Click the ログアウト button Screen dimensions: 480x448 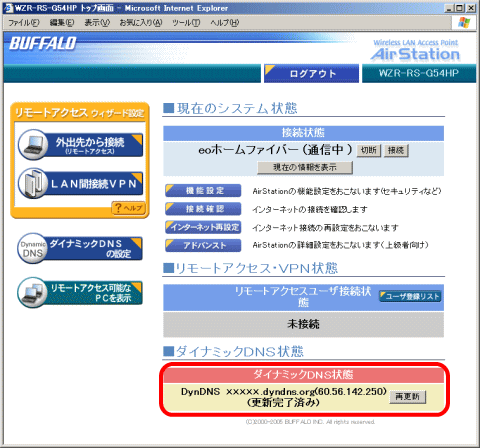click(312, 73)
